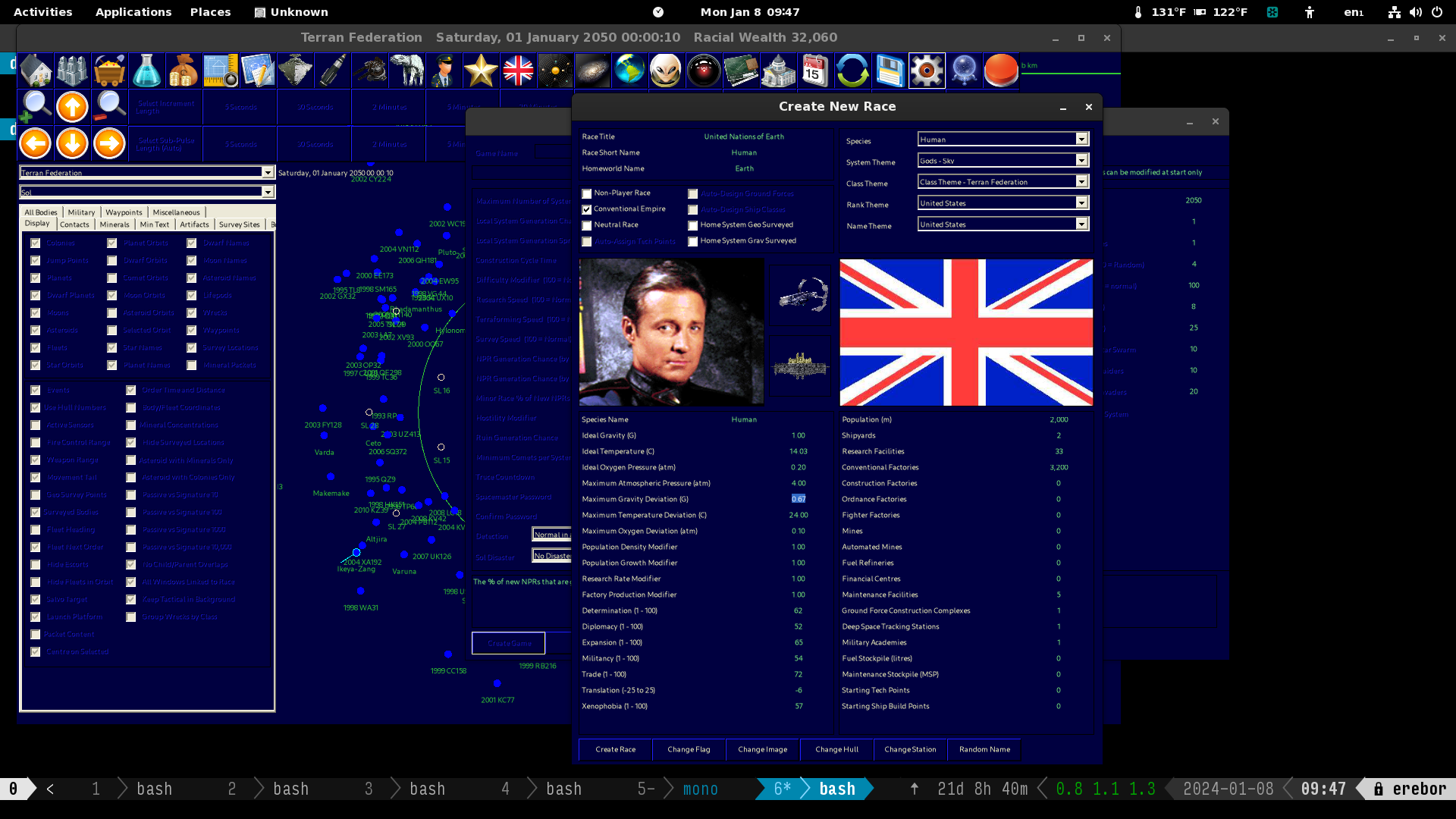The height and width of the screenshot is (819, 1456).
Task: Toggle the Non-Player Race checkbox
Action: click(587, 193)
